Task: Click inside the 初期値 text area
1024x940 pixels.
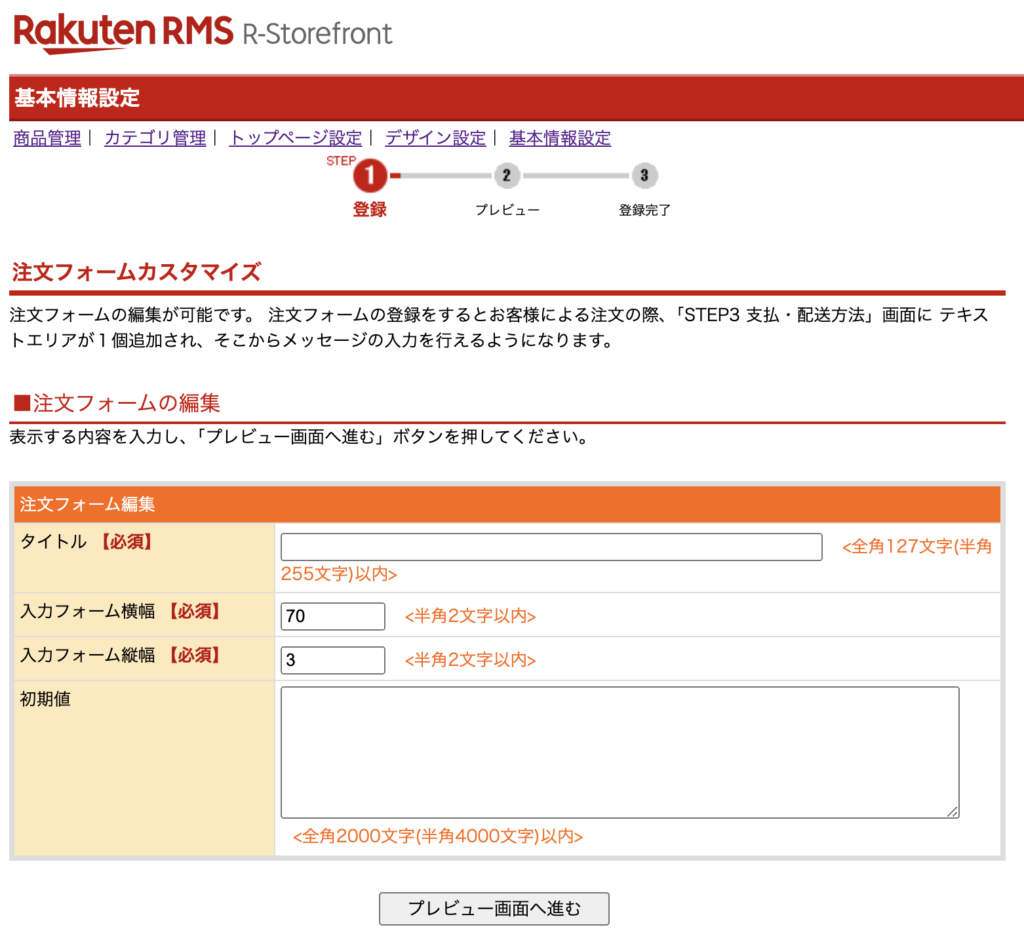Action: pyautogui.click(x=620, y=752)
